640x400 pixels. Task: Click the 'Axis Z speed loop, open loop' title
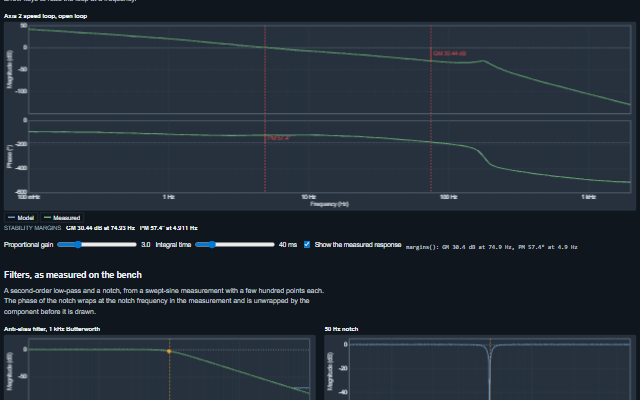(x=45, y=16)
